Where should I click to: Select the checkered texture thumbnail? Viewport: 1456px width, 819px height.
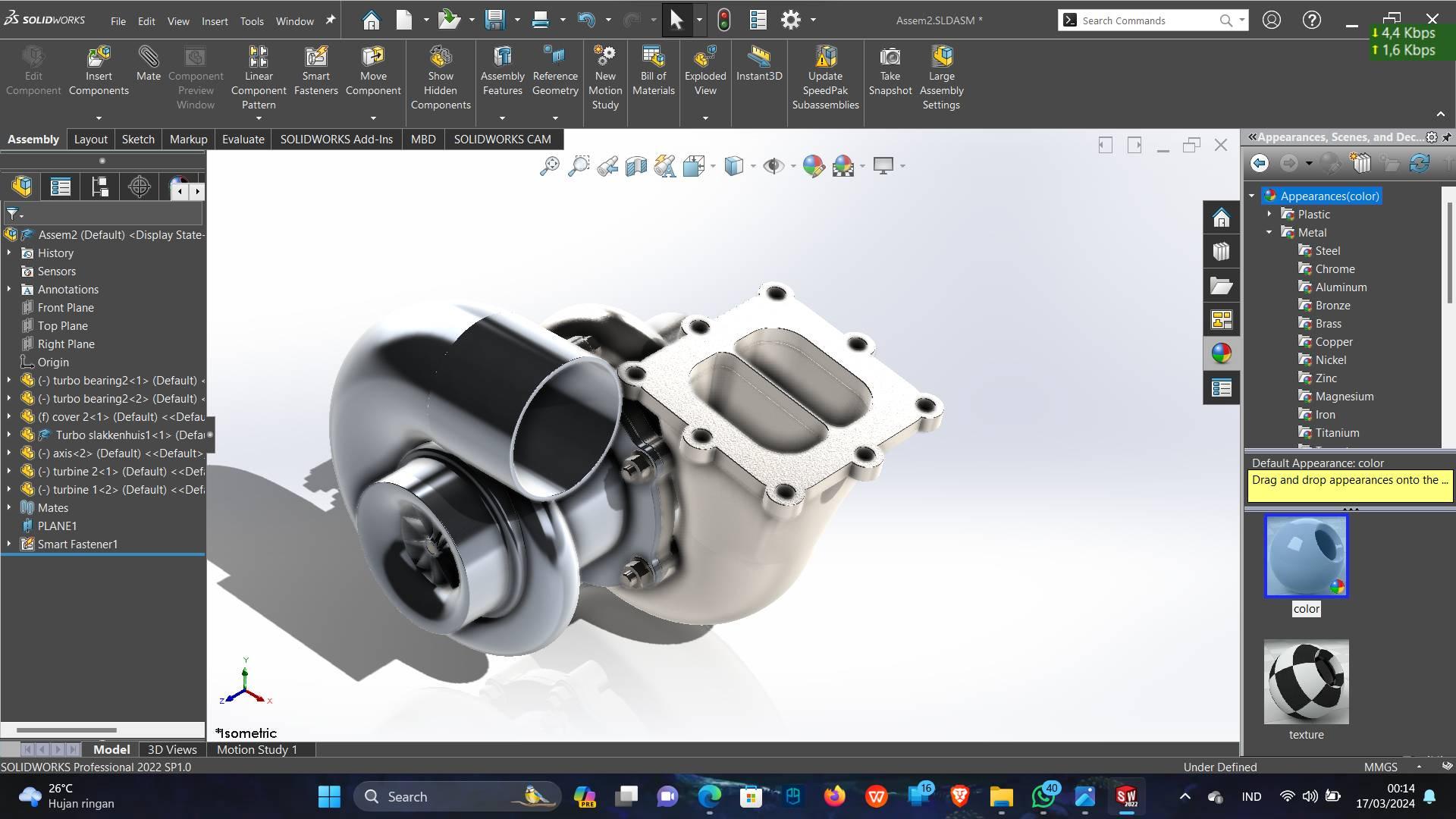(x=1306, y=682)
